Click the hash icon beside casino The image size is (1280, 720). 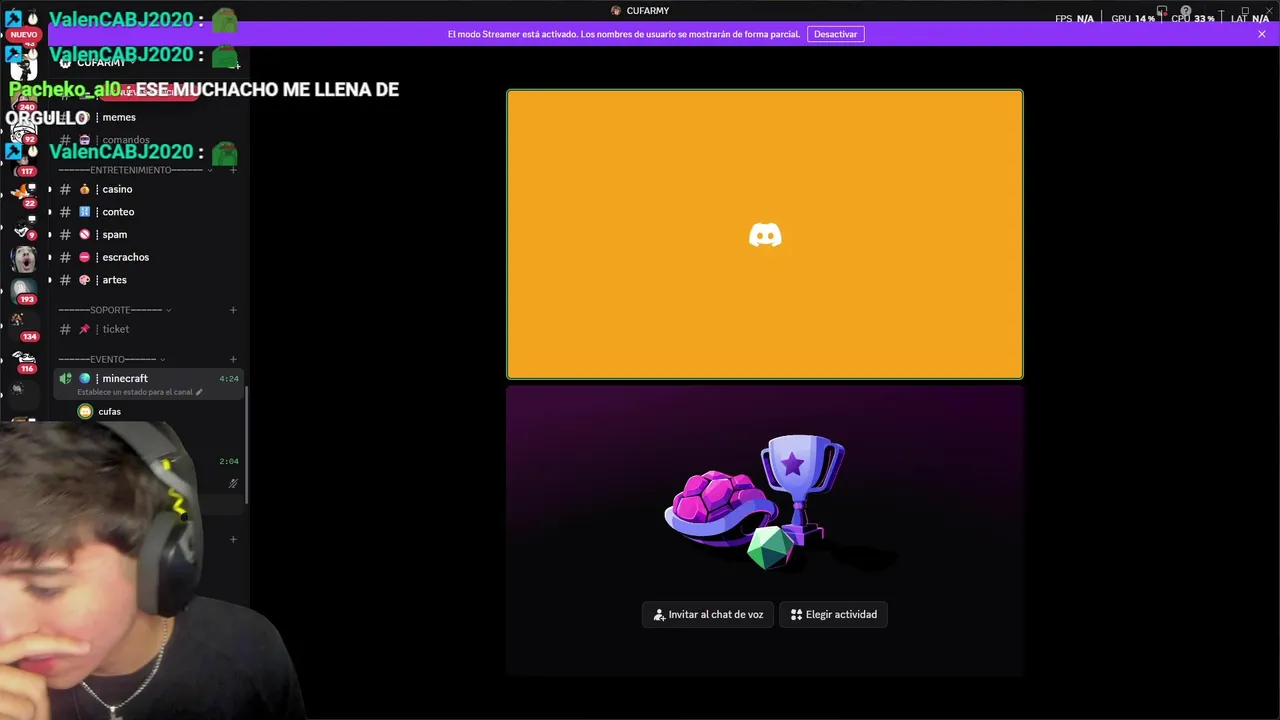click(x=65, y=189)
